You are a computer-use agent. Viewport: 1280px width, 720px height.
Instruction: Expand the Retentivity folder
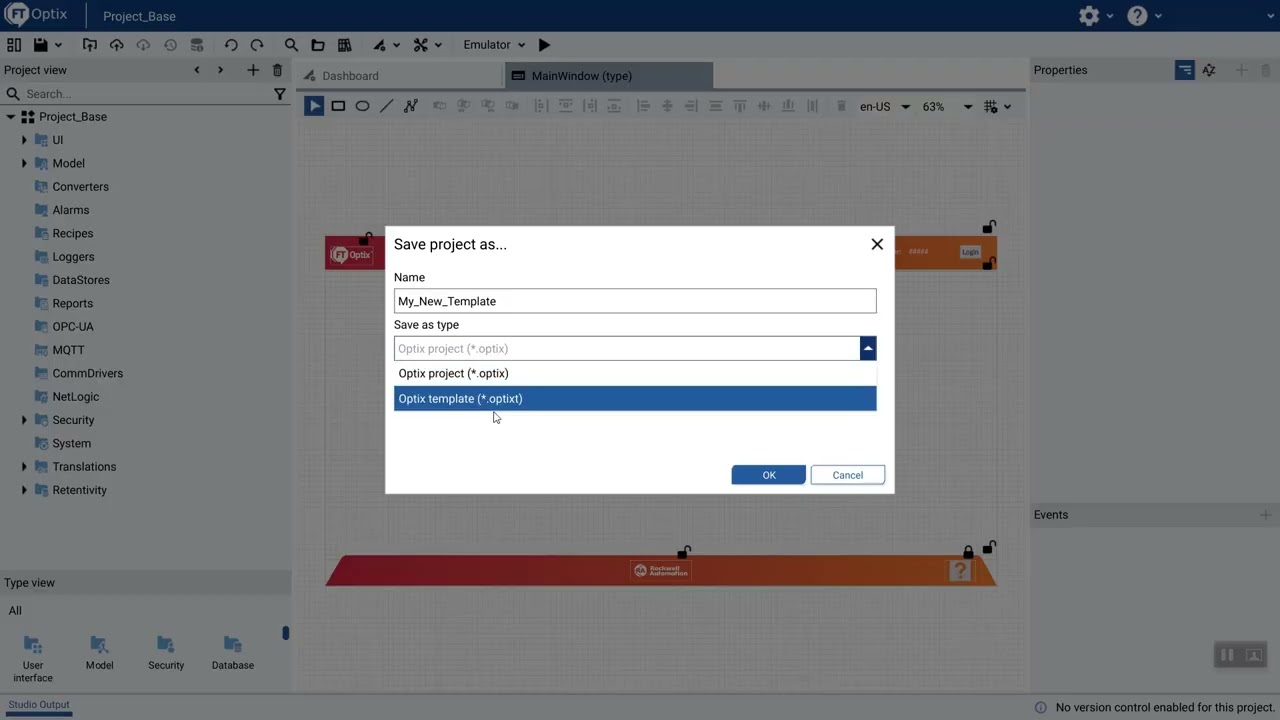[24, 490]
